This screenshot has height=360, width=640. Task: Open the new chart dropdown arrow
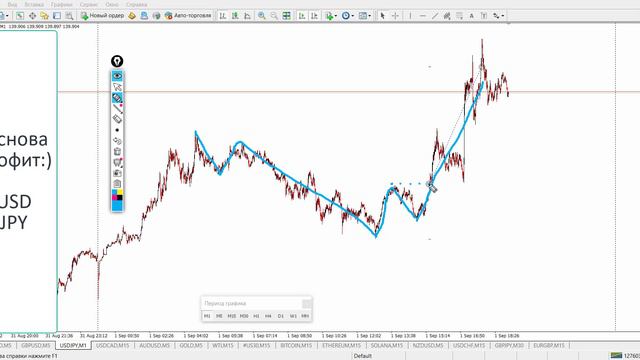(7, 16)
